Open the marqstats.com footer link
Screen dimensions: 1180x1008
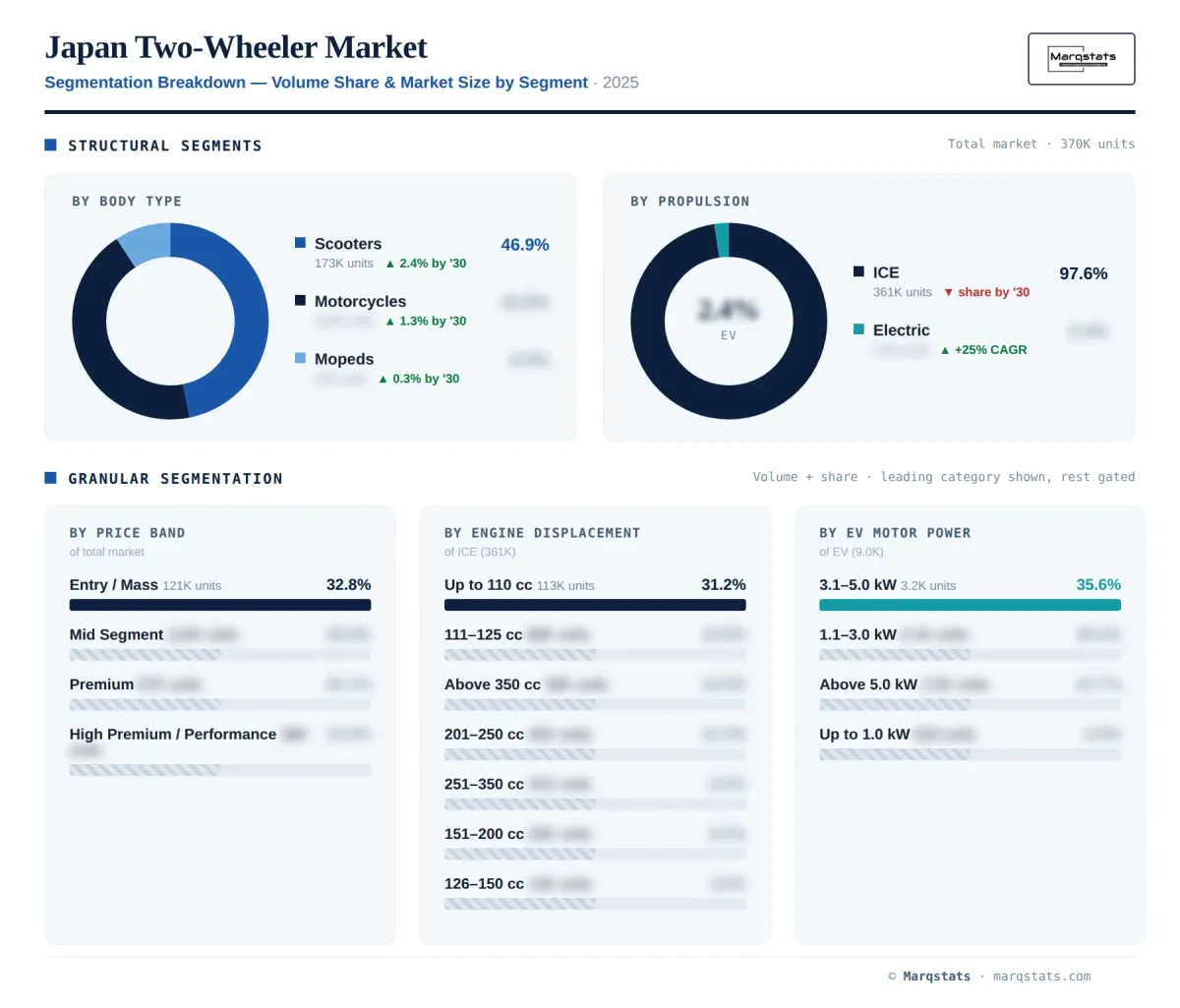[x=1041, y=977]
